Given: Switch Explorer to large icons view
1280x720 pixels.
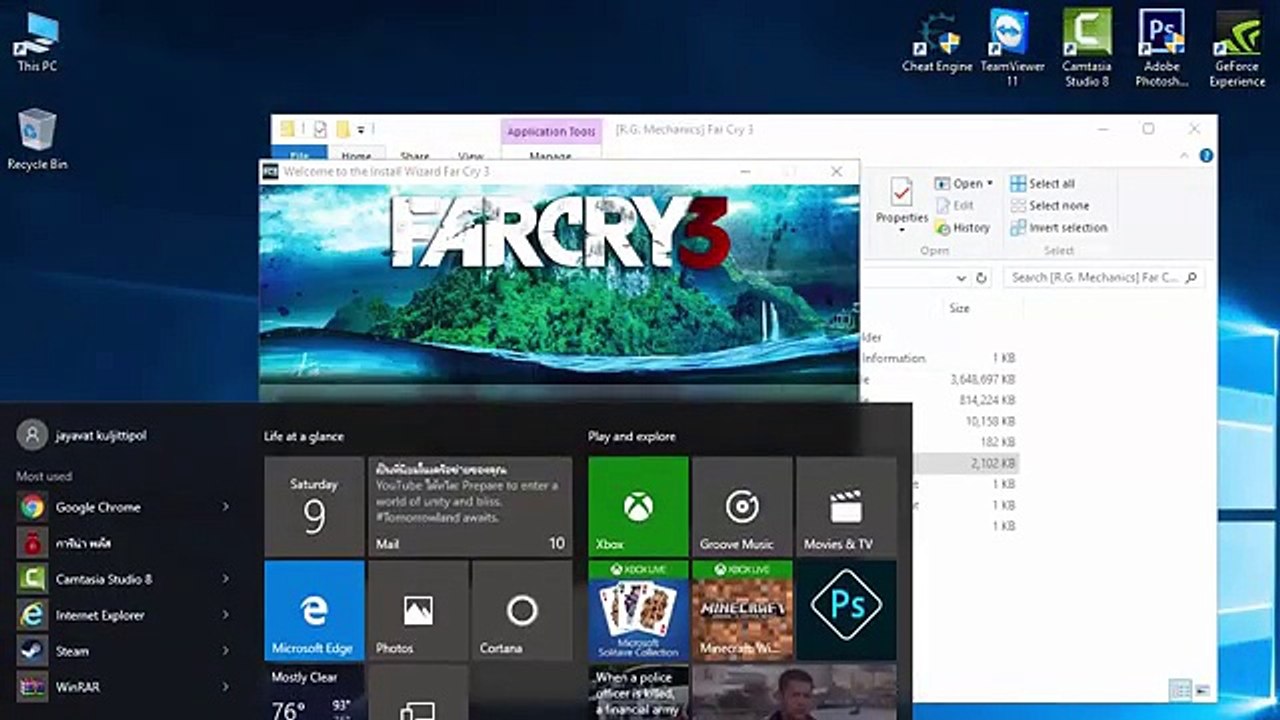Looking at the screenshot, I should 1202,690.
